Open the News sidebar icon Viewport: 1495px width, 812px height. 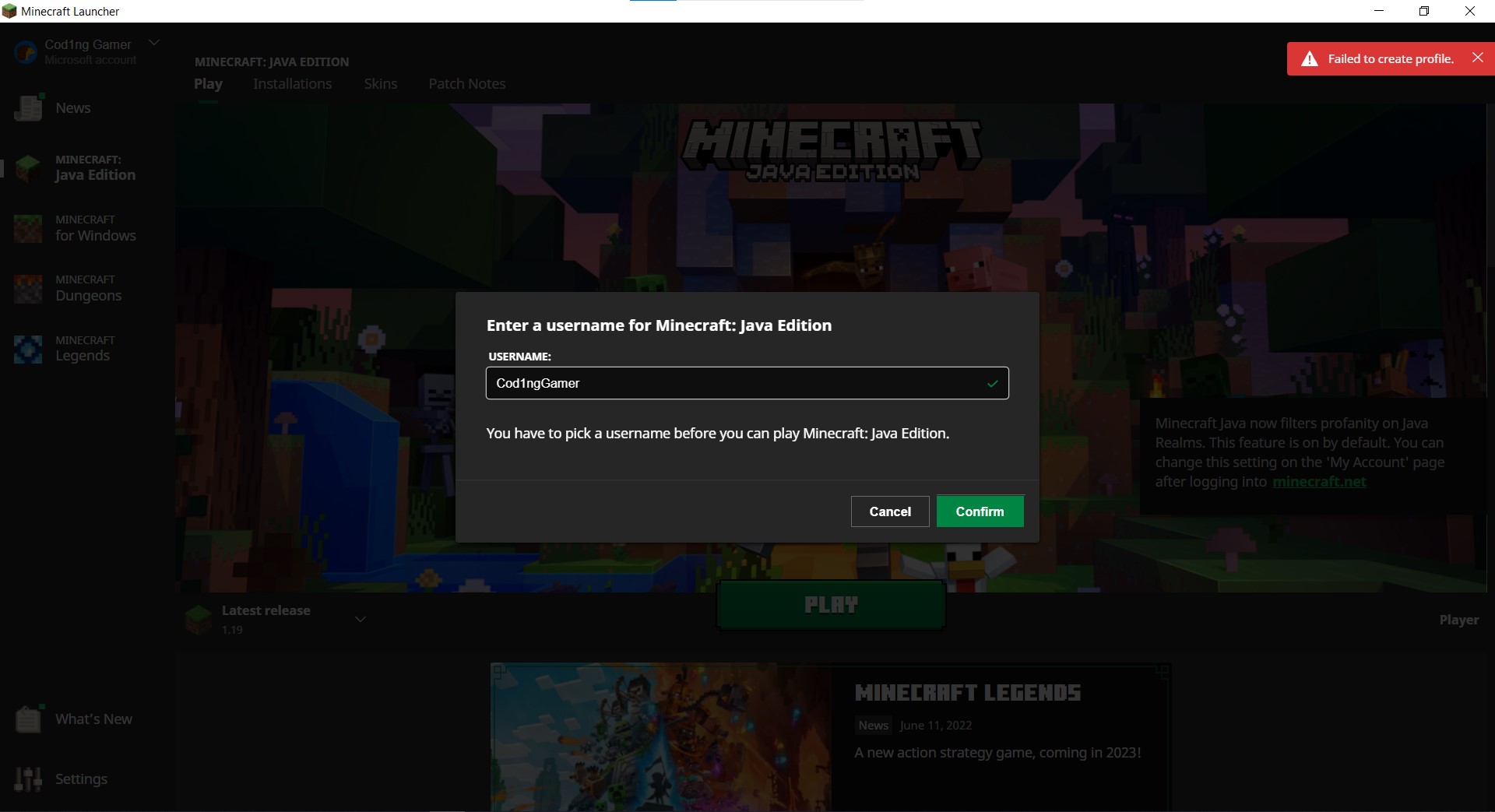click(x=29, y=108)
